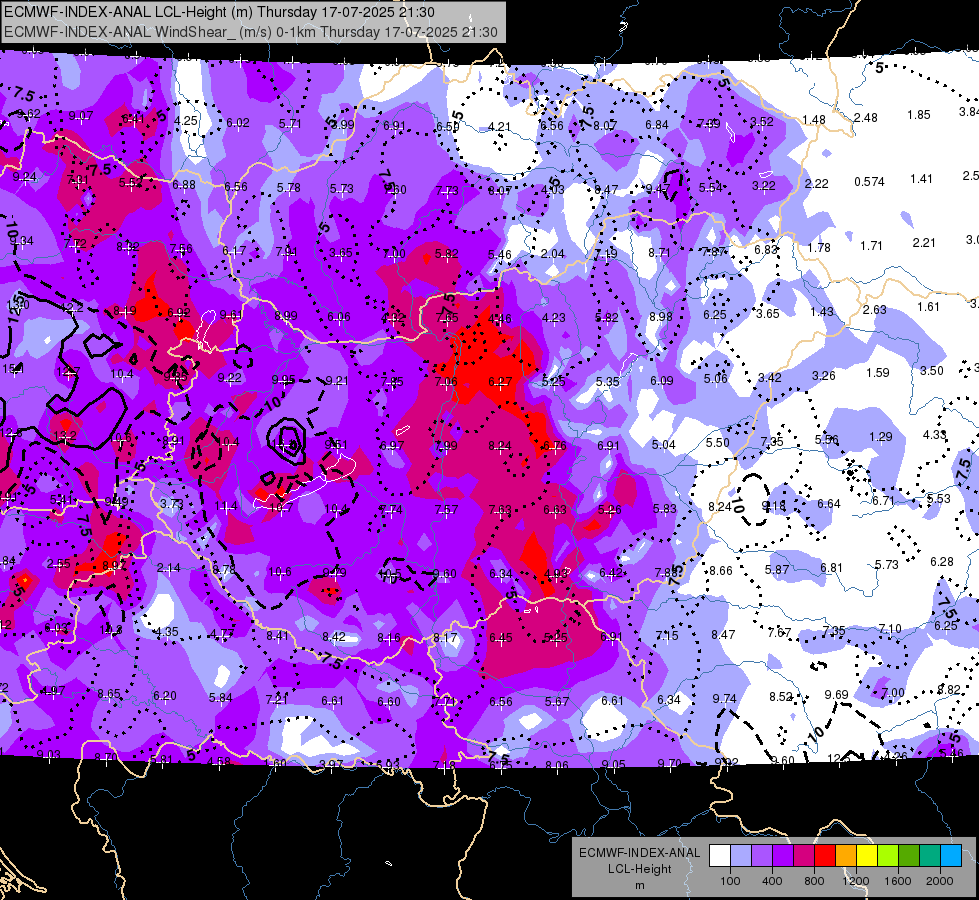Click the wind shear value 3.50
The image size is (979, 900).
[932, 370]
